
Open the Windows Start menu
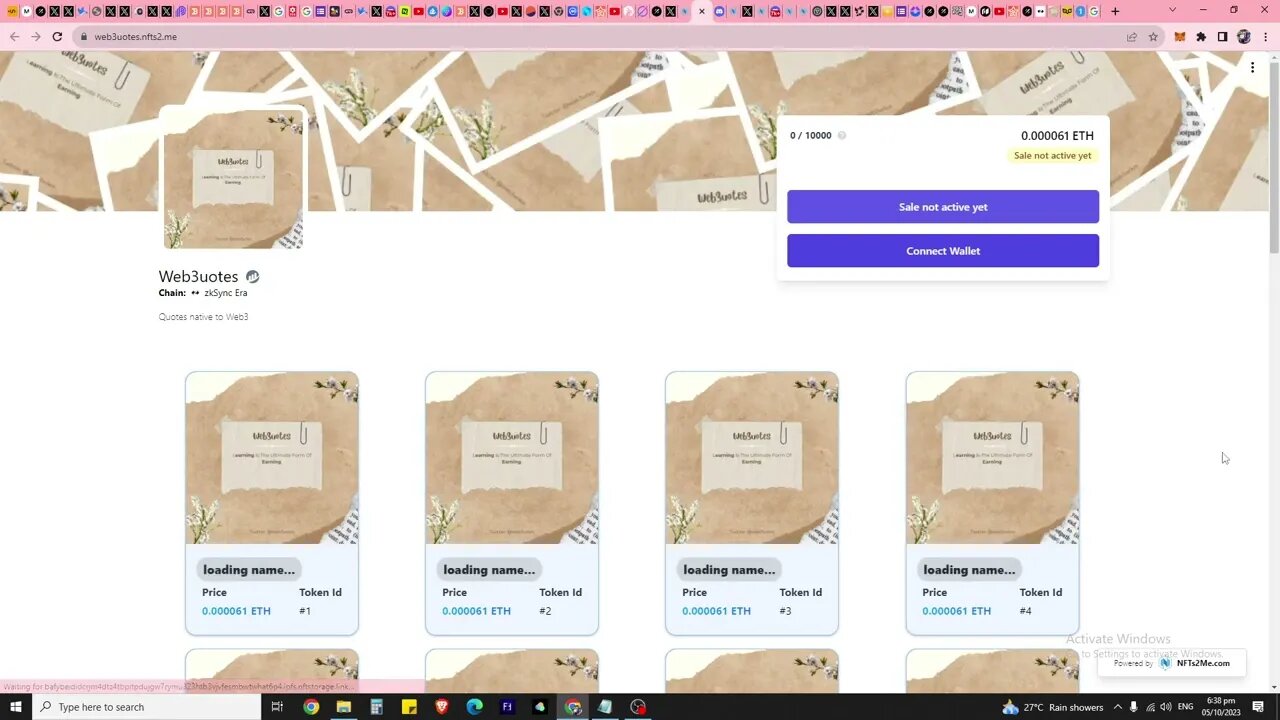15,707
